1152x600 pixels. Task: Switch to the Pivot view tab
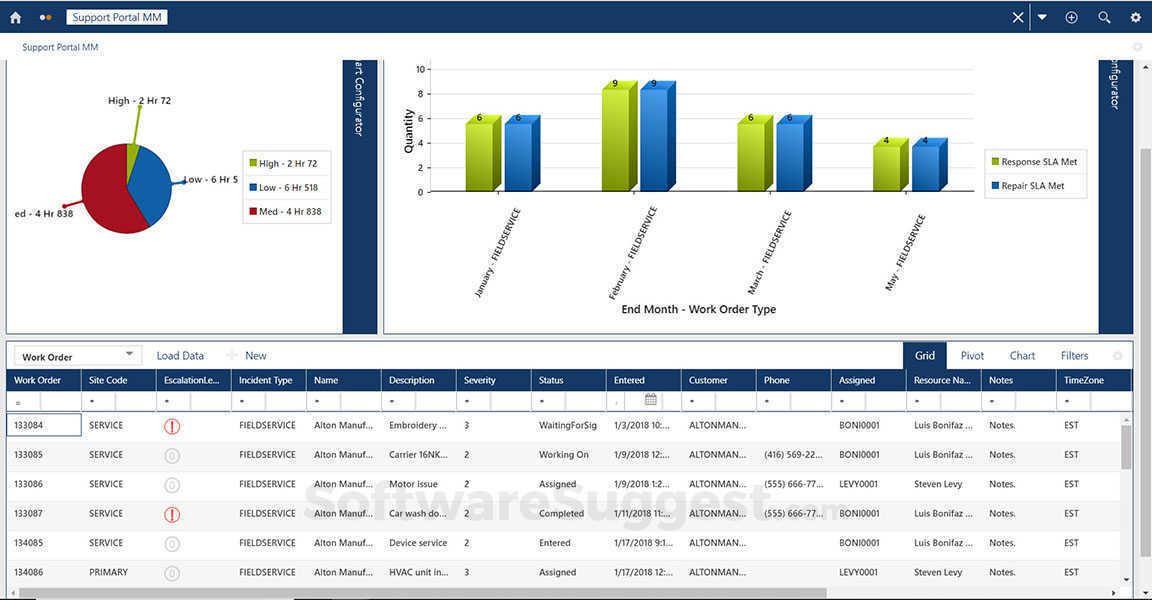click(972, 355)
